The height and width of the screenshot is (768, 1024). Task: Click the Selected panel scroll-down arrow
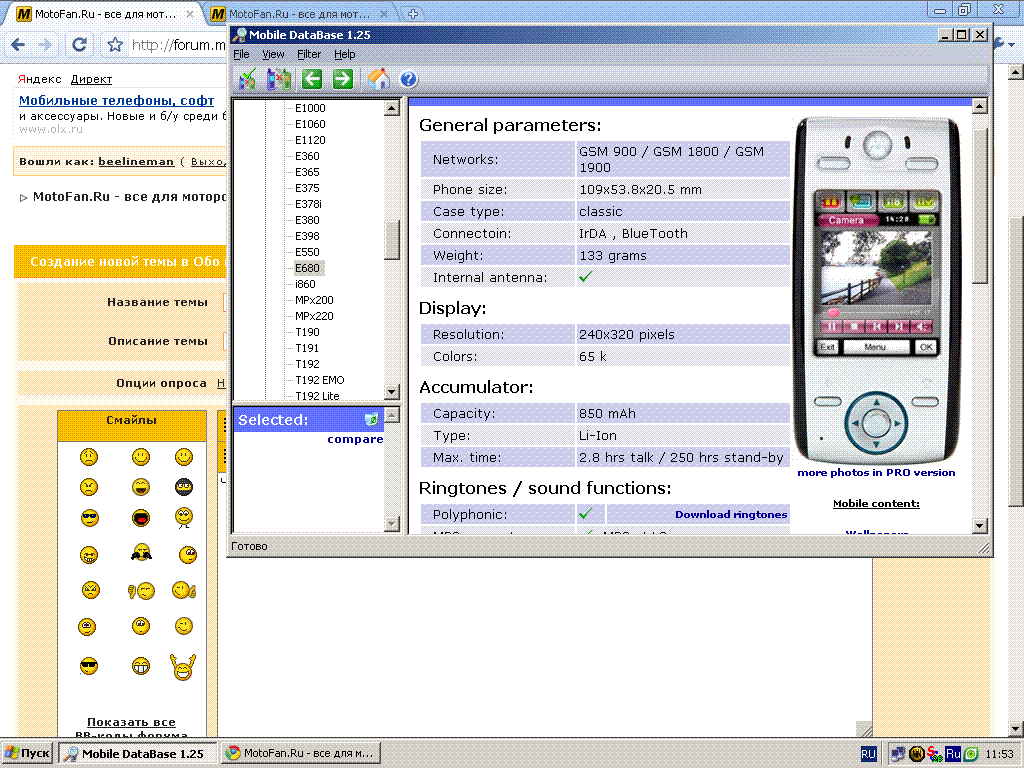392,524
